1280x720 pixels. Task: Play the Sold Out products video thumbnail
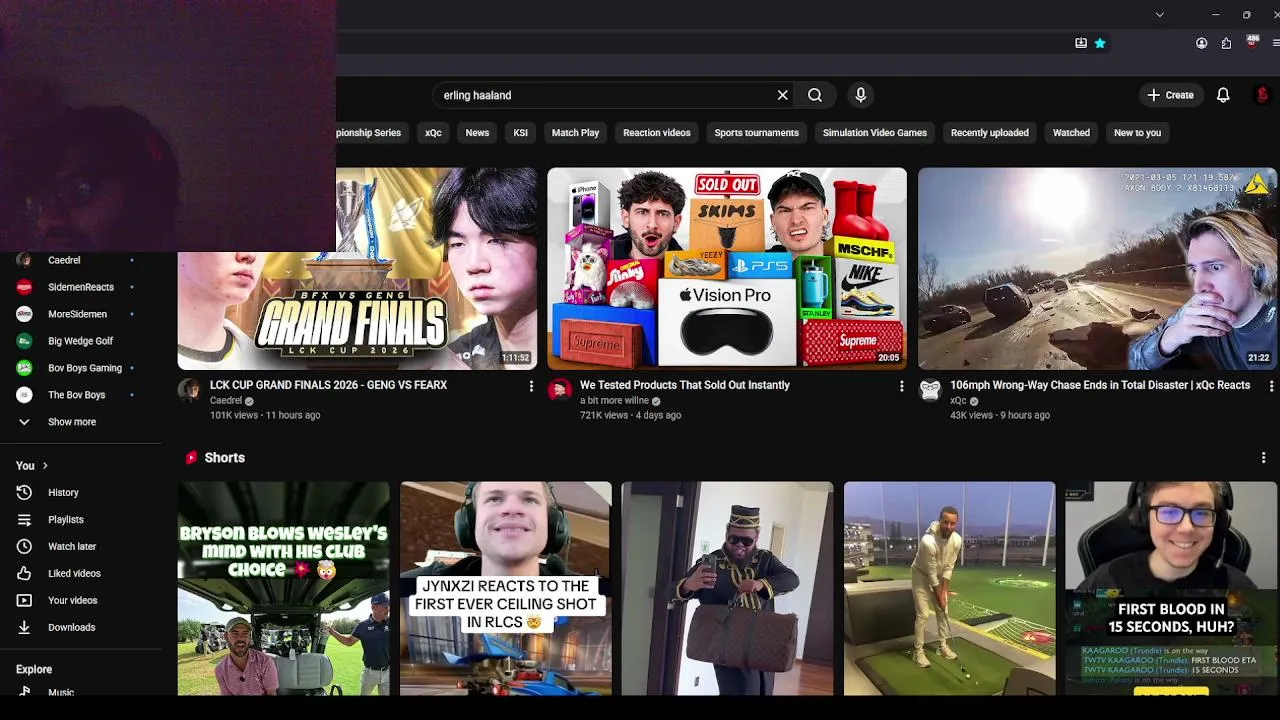[x=727, y=268]
